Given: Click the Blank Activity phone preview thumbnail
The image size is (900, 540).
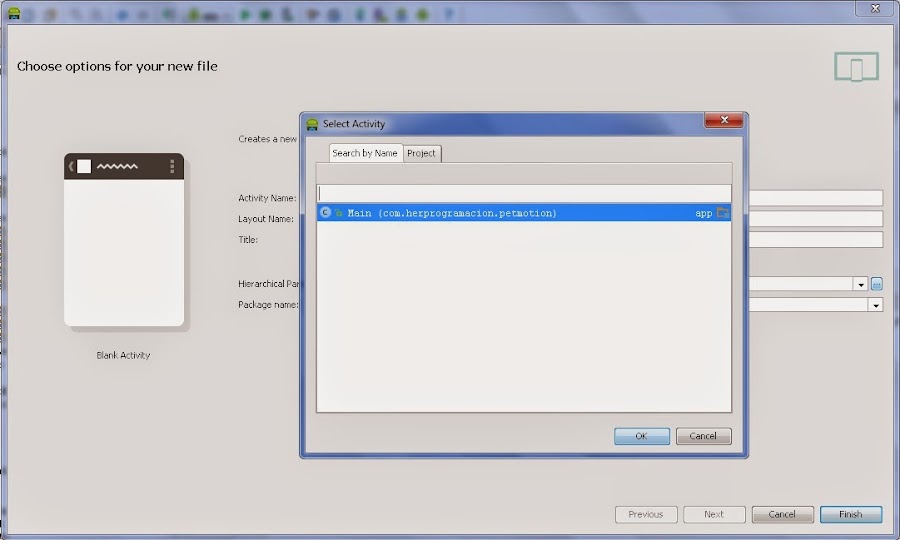Looking at the screenshot, I should click(124, 240).
